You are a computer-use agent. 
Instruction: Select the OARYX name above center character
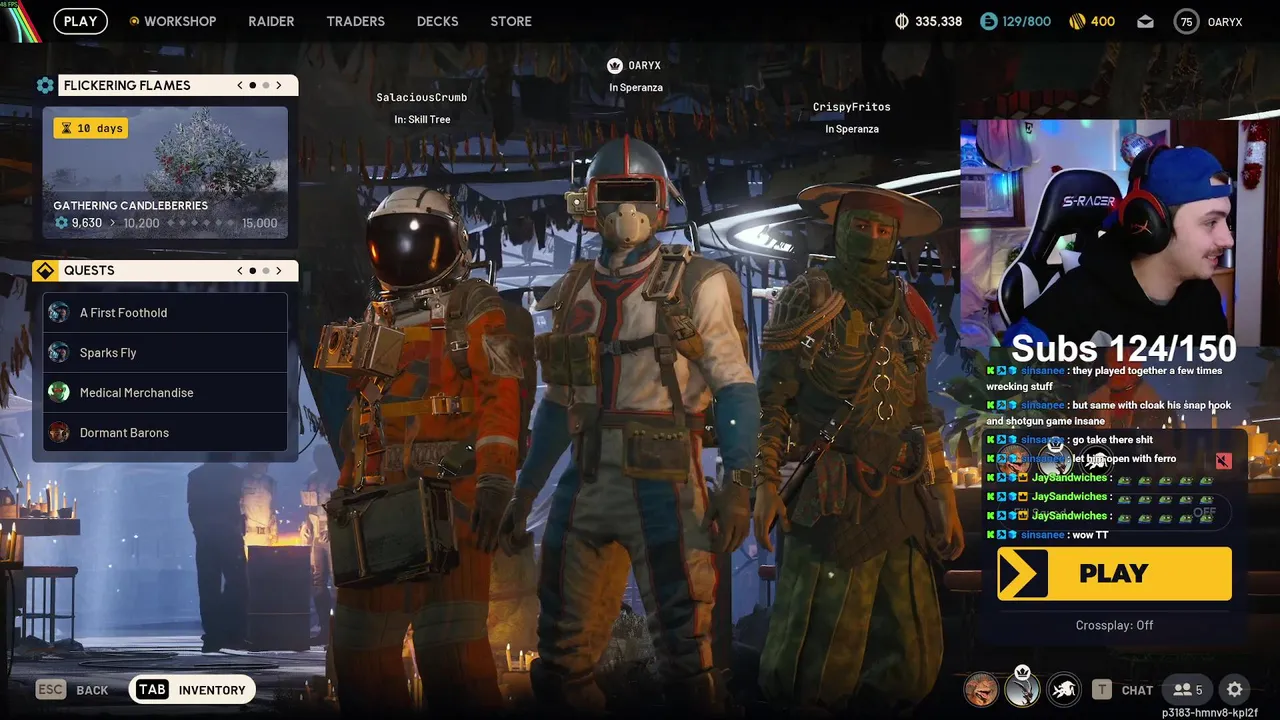(644, 65)
